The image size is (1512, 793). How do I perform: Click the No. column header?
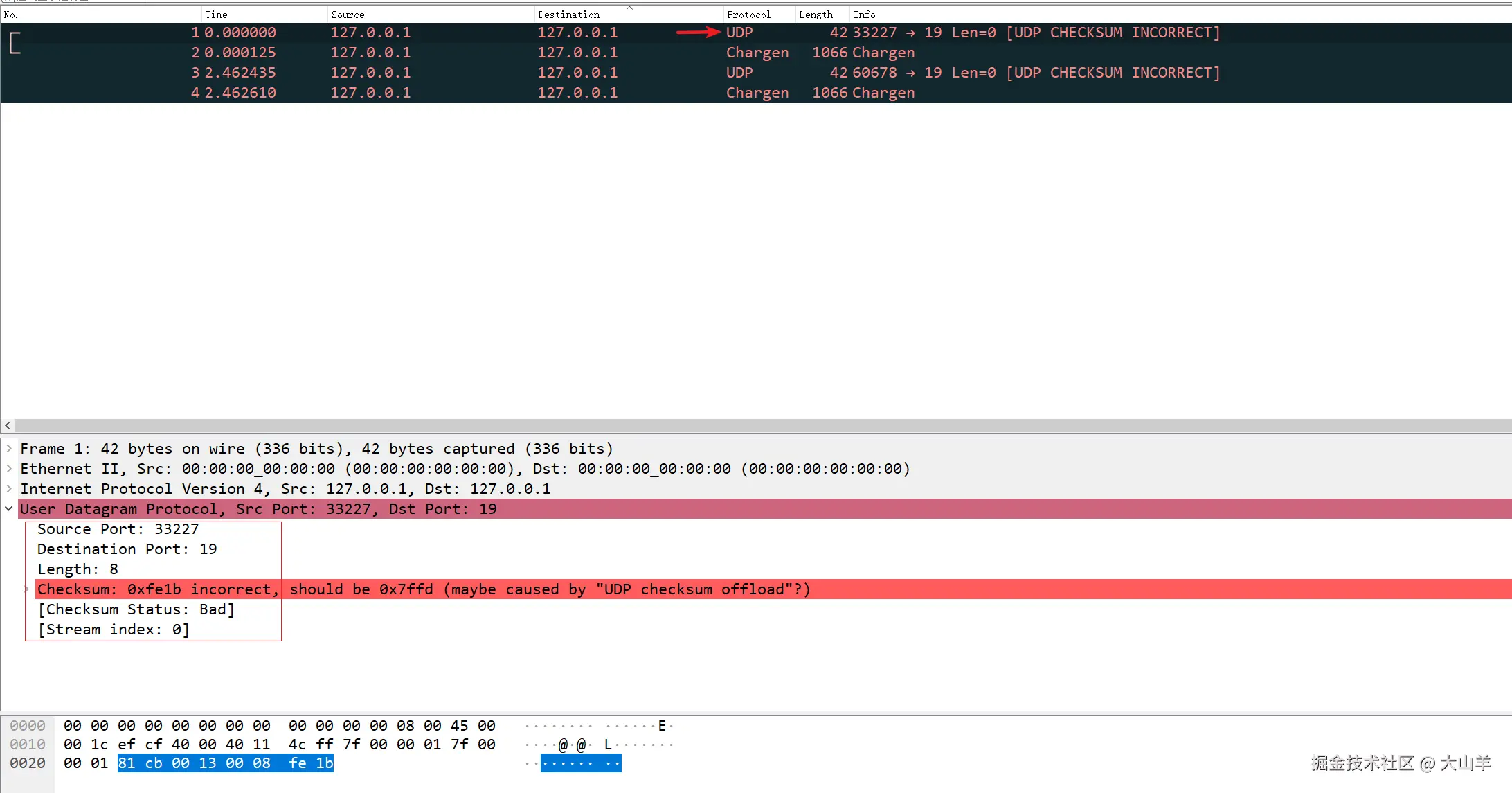point(11,15)
